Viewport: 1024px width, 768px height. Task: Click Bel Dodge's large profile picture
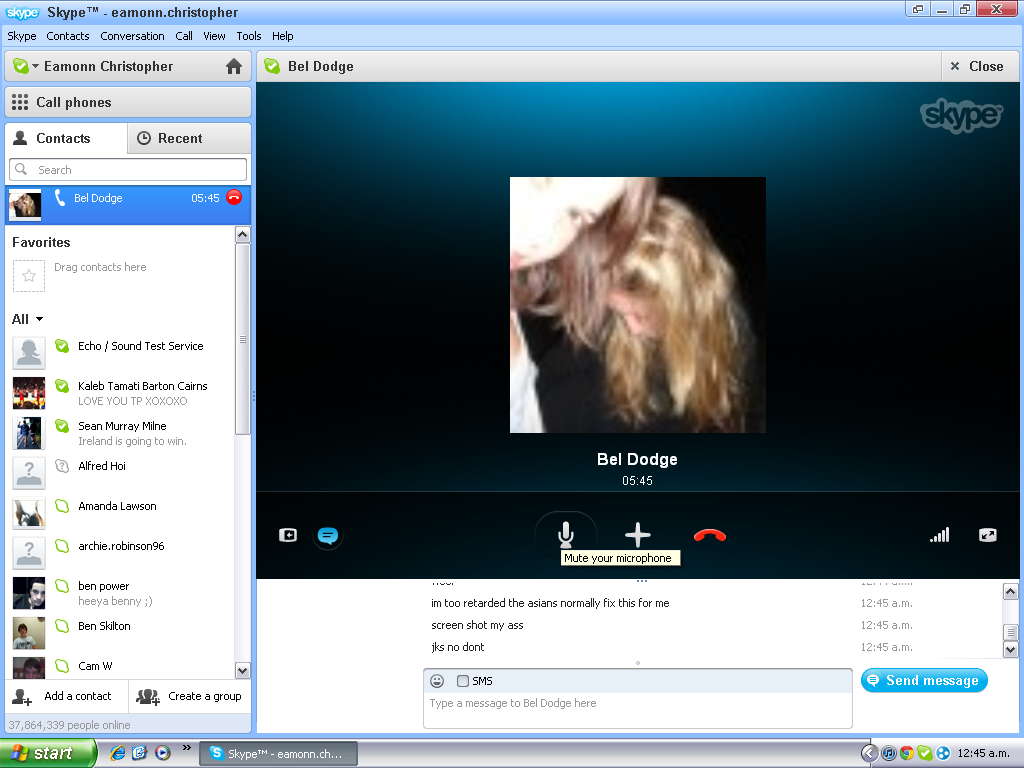pyautogui.click(x=637, y=305)
